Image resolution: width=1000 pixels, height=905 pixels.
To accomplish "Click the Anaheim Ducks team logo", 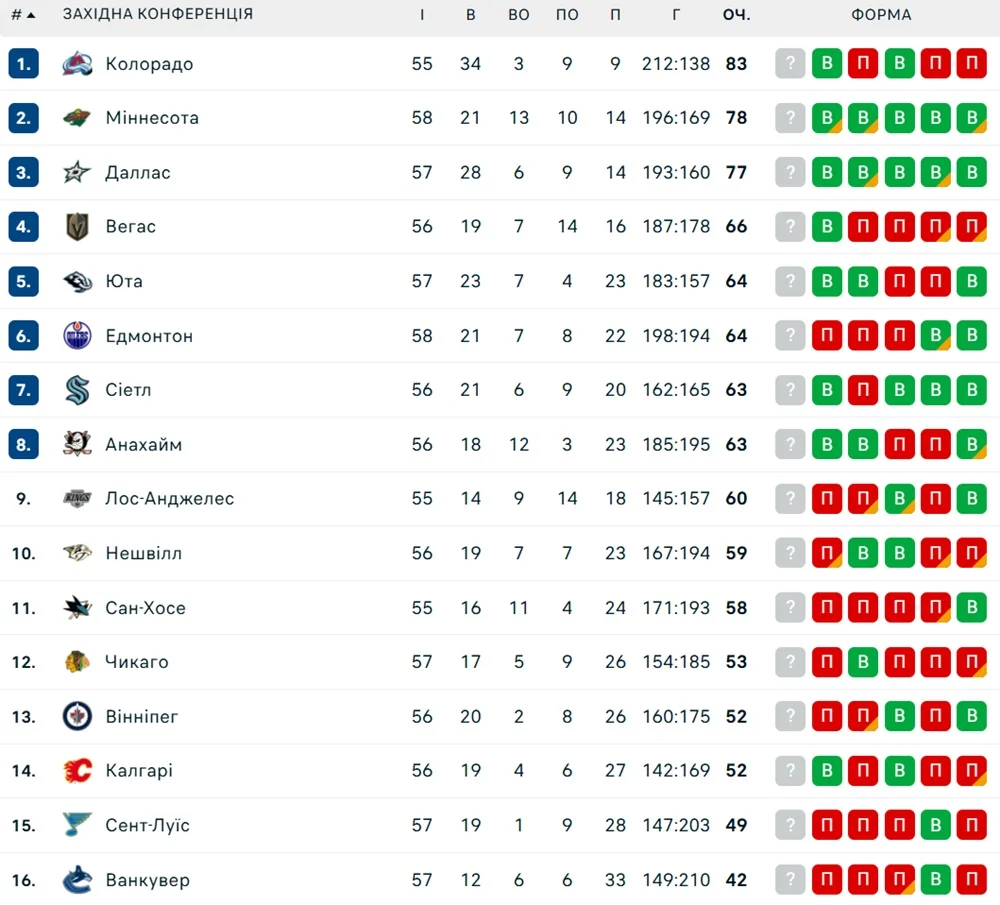I will (77, 444).
